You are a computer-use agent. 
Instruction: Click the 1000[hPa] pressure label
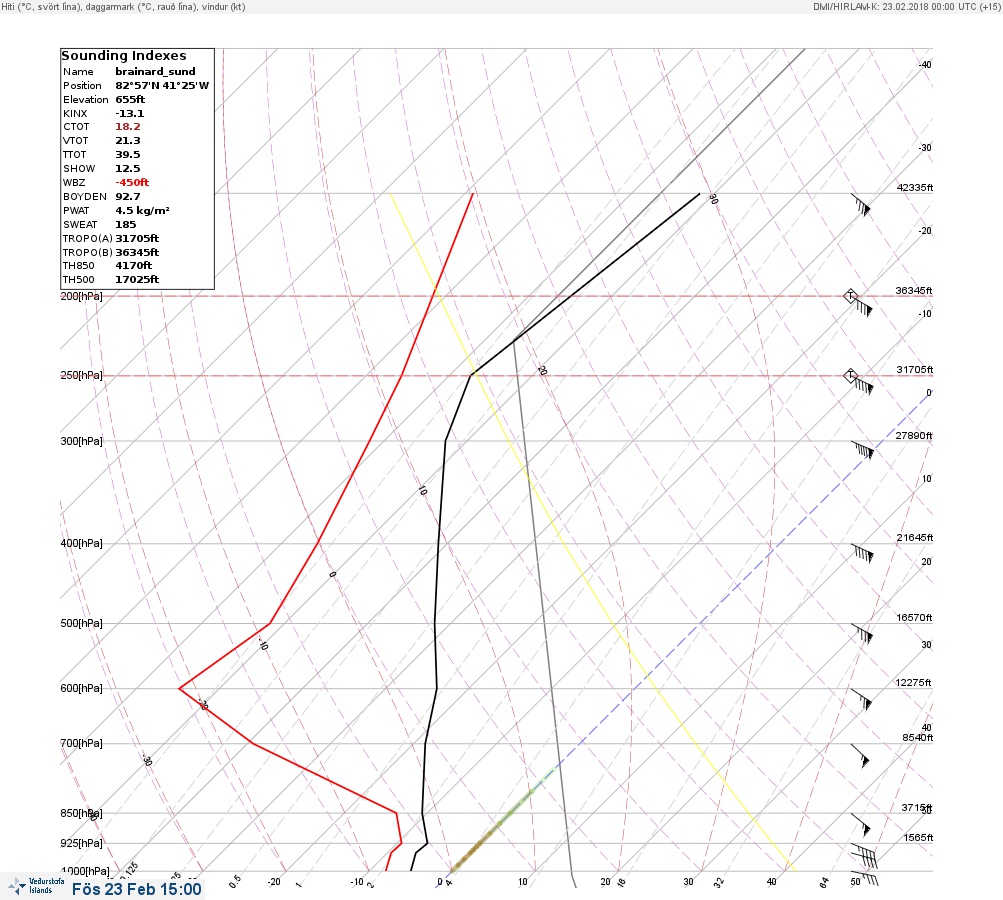click(x=85, y=871)
